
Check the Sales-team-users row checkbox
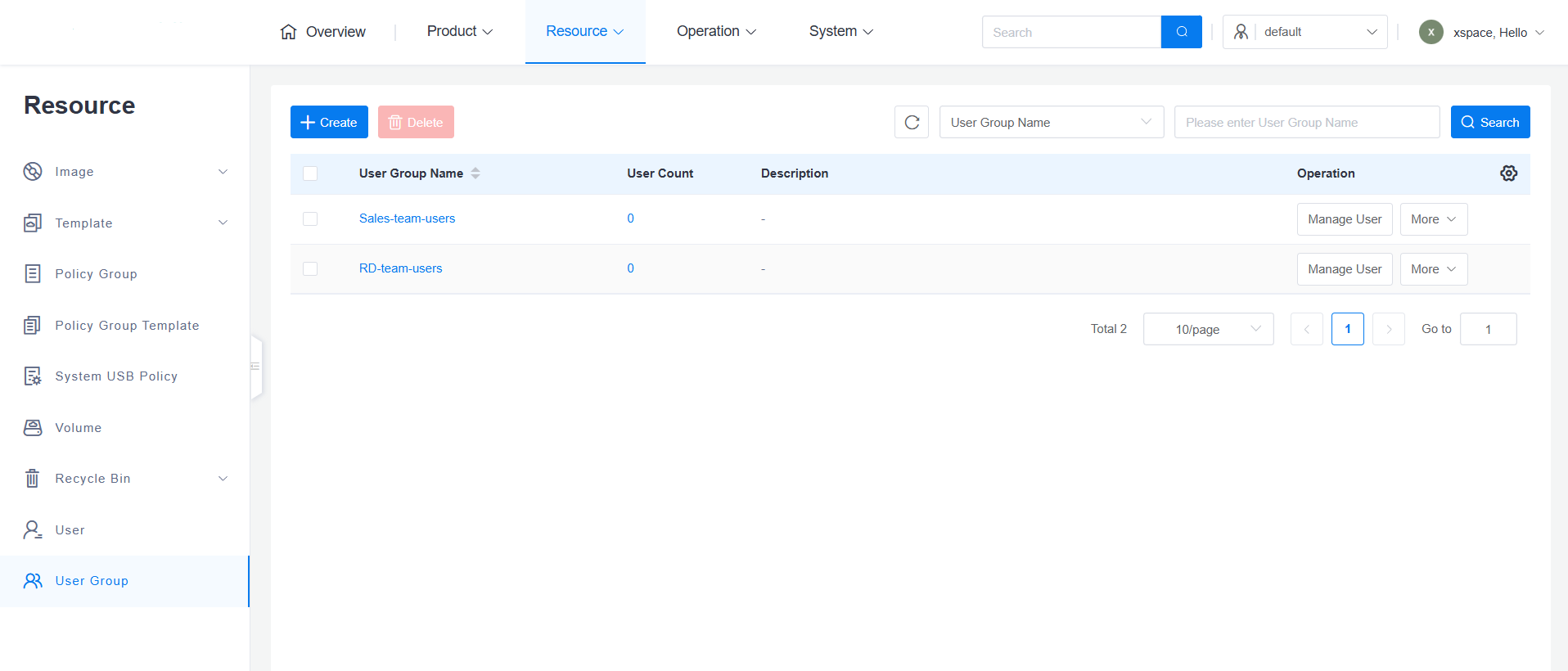coord(310,219)
